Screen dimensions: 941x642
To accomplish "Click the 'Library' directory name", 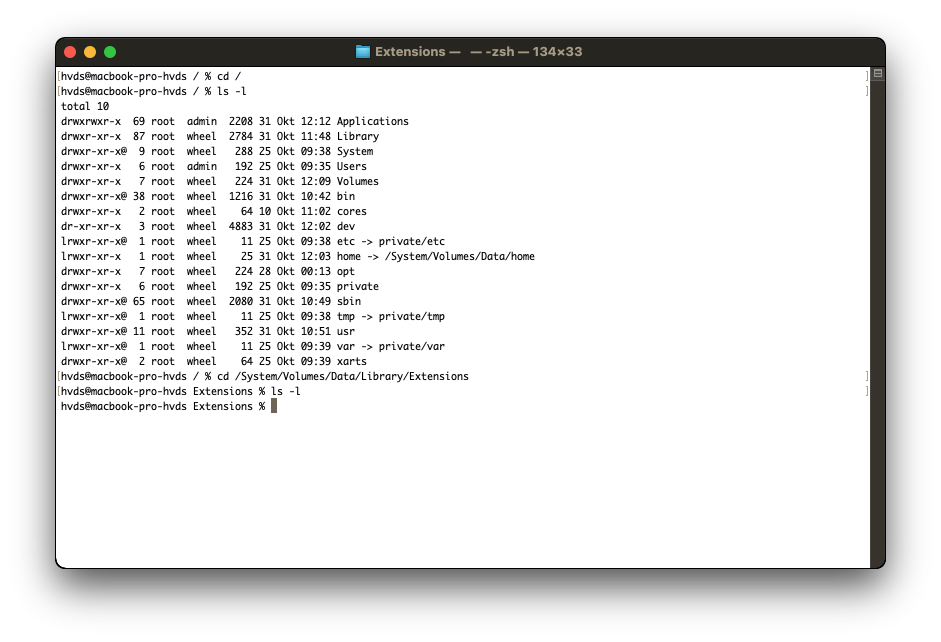I will (358, 136).
